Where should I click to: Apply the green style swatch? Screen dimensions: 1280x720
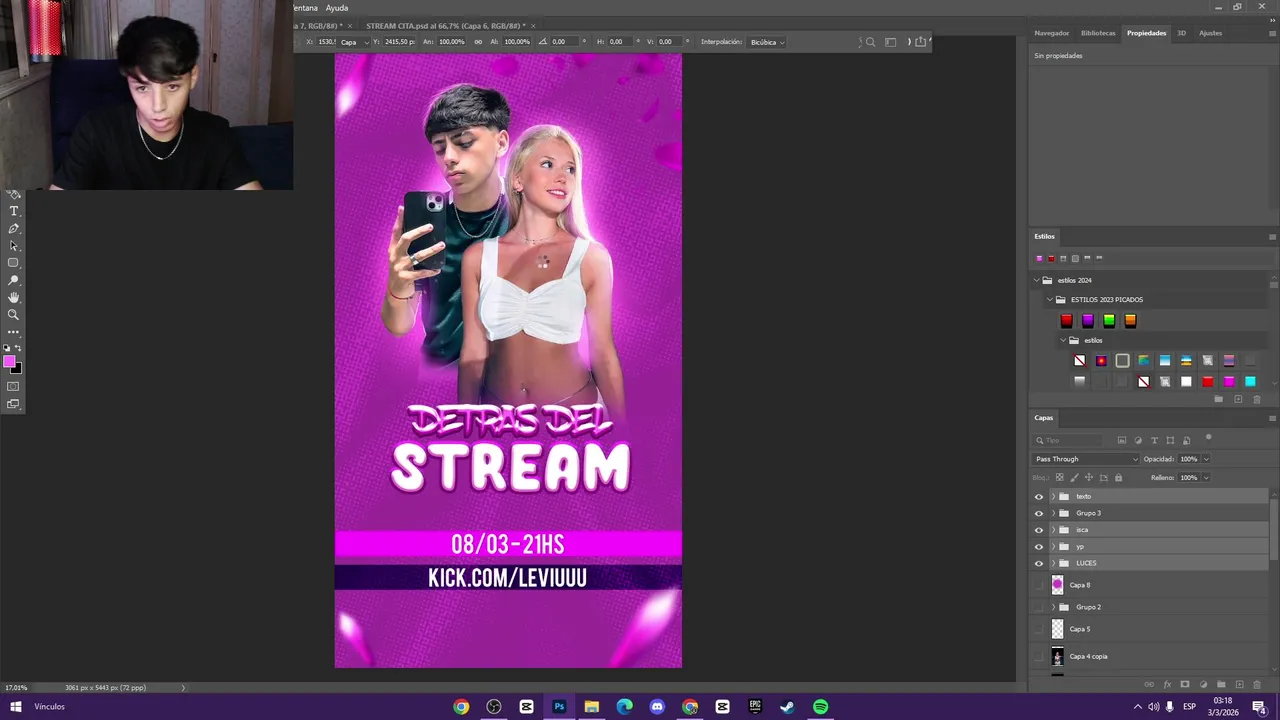pos(1109,321)
